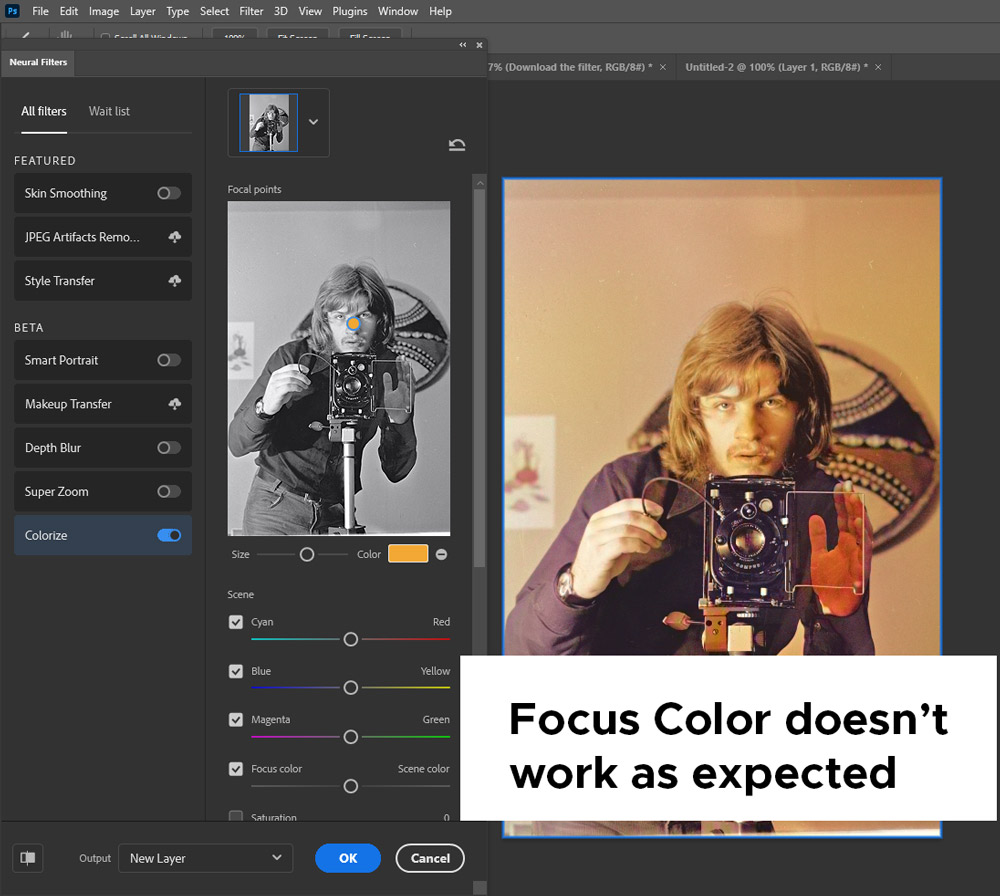The height and width of the screenshot is (896, 1000).
Task: Collapse the Neural Filters panel with double-arrow icon
Action: (463, 45)
